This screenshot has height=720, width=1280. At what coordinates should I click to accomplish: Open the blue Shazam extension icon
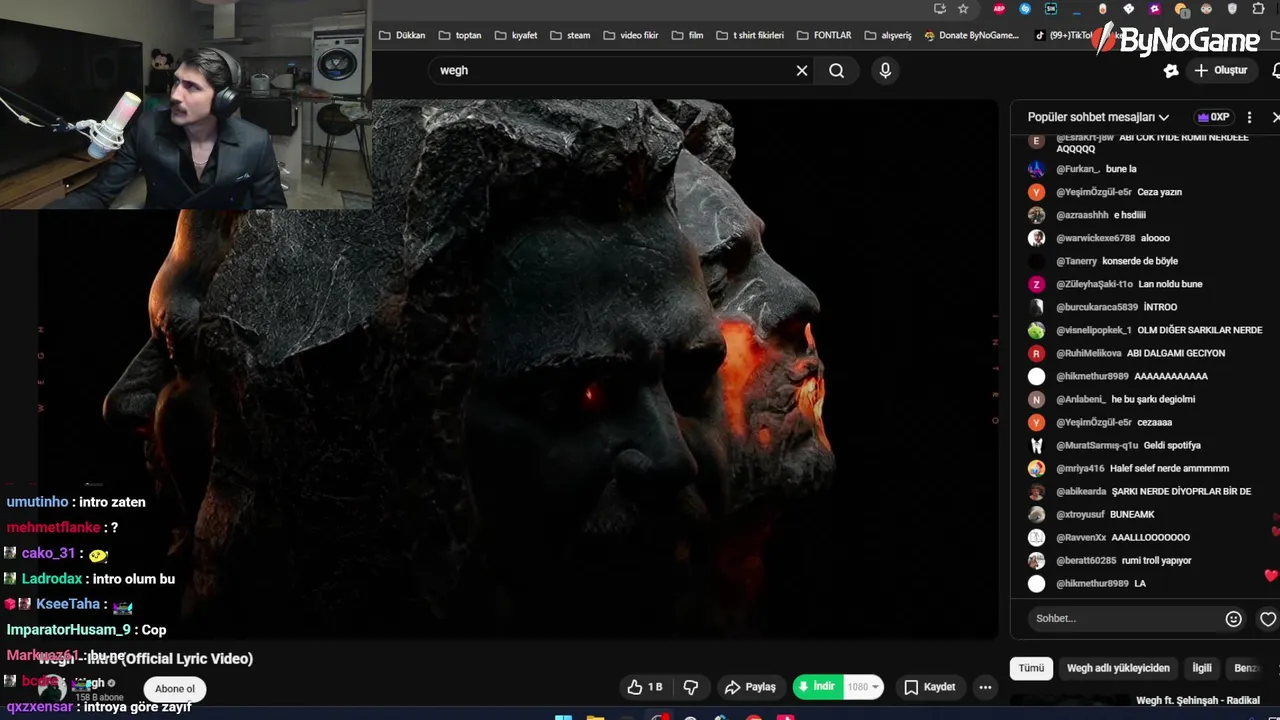pos(1025,9)
